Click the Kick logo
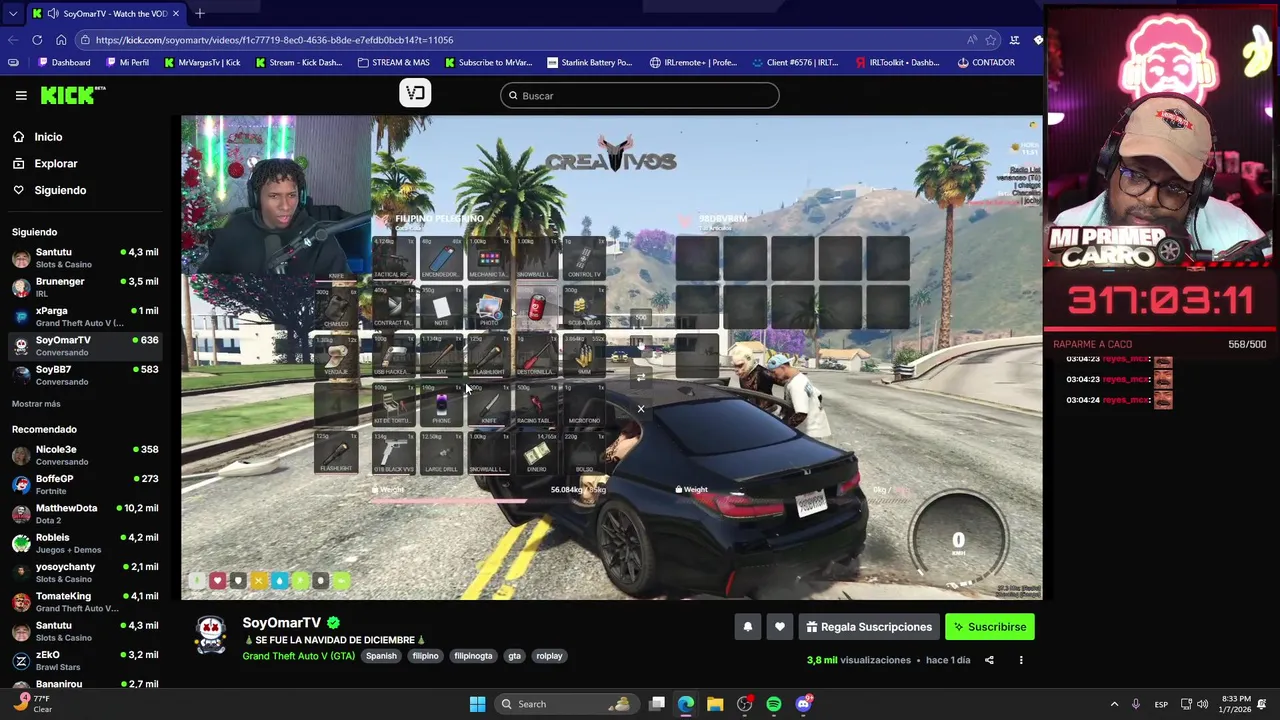1280x720 pixels. [x=73, y=95]
